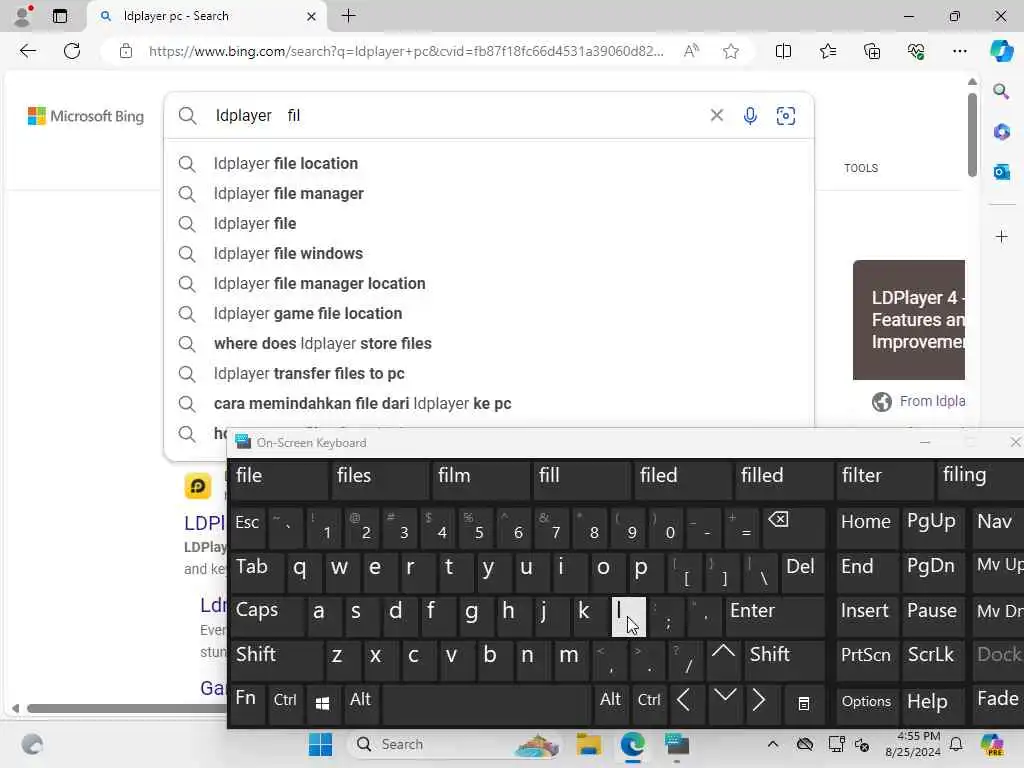Click the horizontal scrollbar at page bottom

coord(127,709)
